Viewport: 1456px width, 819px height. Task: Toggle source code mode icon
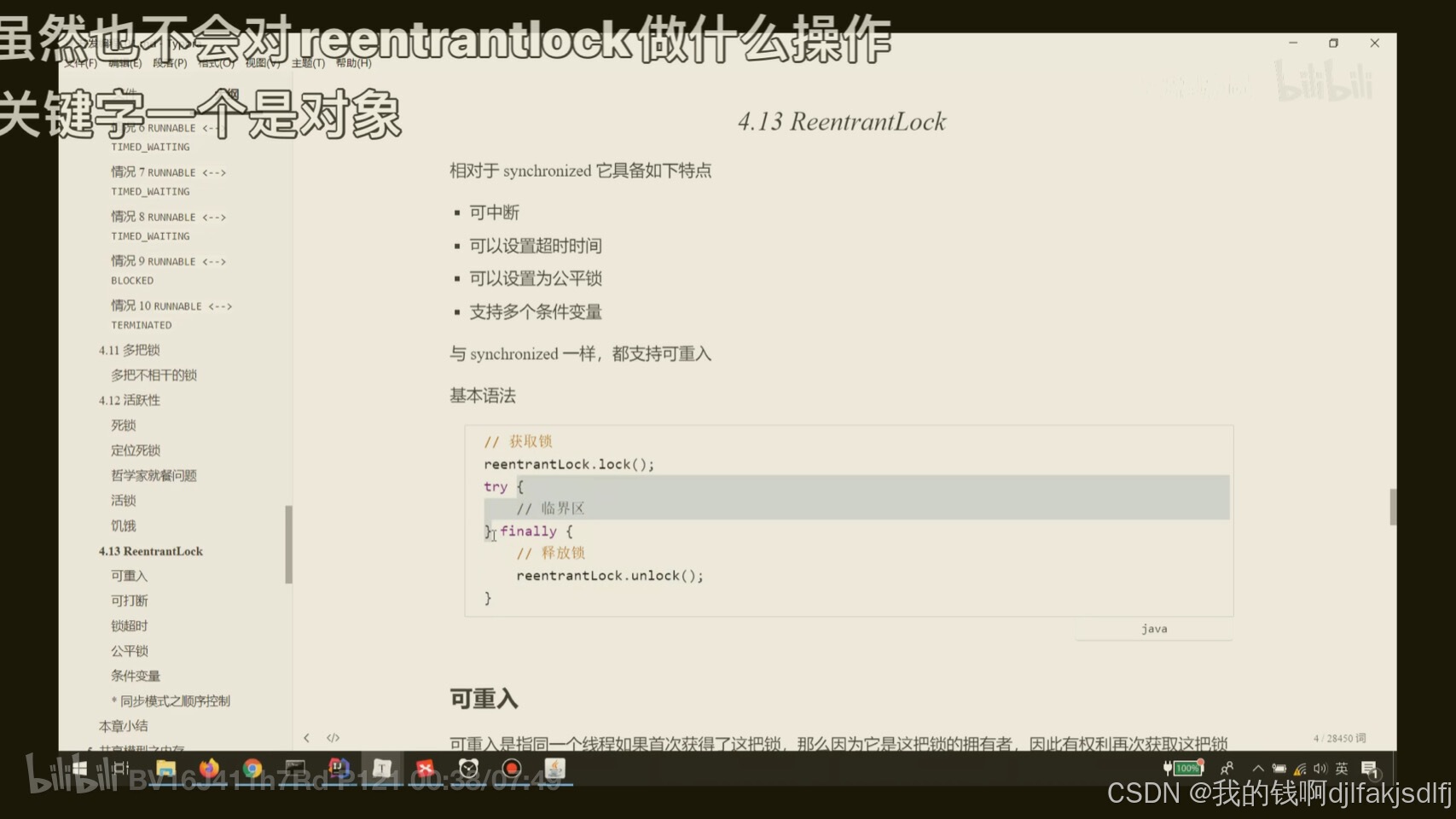tap(333, 738)
